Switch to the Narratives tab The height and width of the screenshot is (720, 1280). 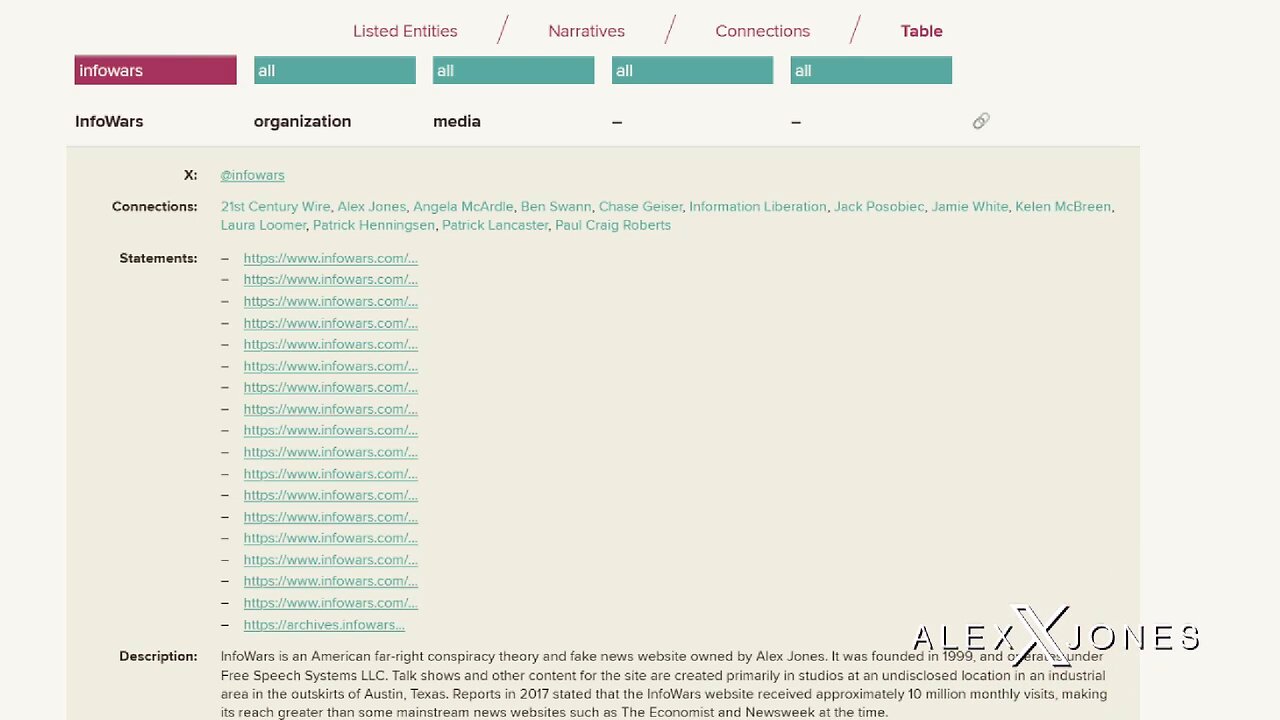pyautogui.click(x=586, y=31)
